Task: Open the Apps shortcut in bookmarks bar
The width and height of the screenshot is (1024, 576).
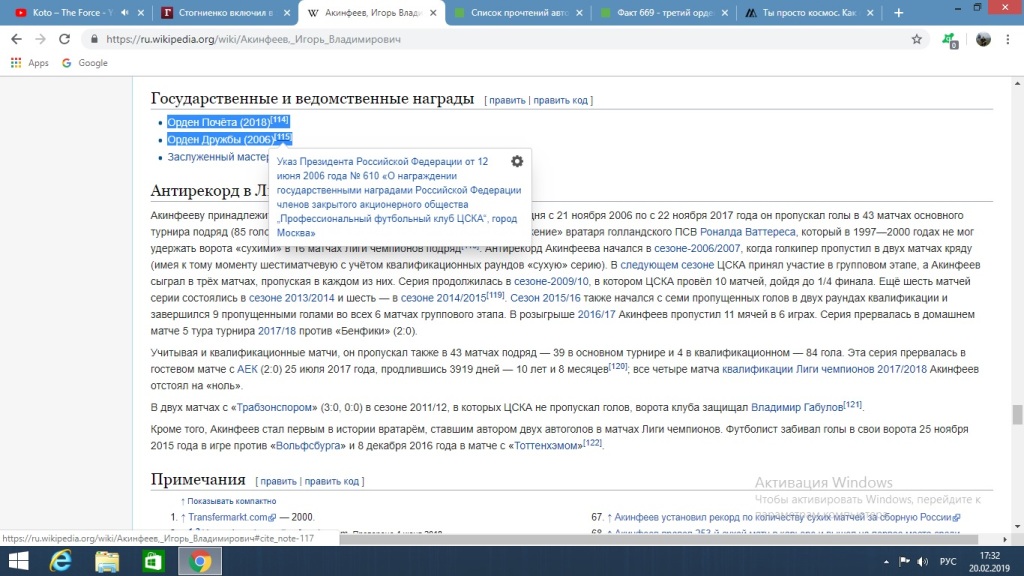Action: coord(30,63)
